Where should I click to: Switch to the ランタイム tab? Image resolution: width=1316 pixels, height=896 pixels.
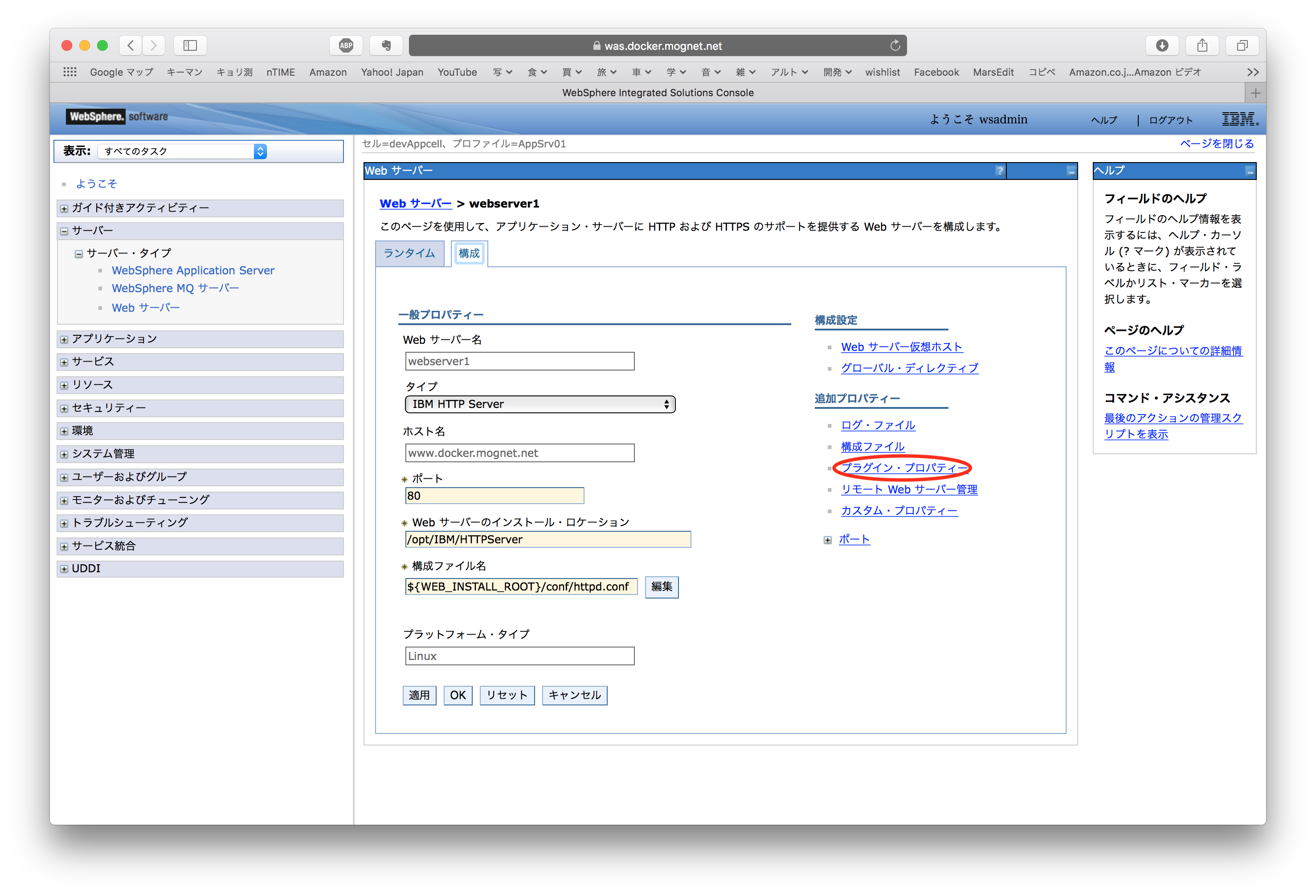[x=410, y=253]
